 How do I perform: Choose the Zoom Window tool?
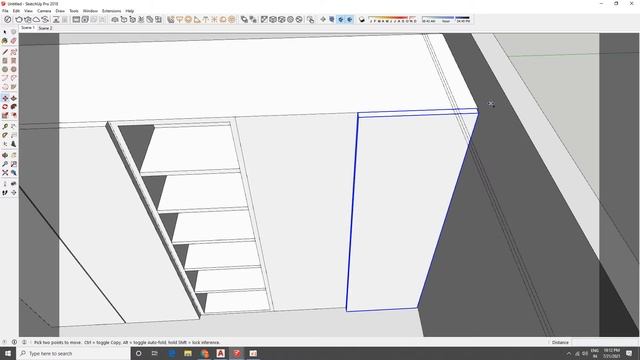pos(13,164)
